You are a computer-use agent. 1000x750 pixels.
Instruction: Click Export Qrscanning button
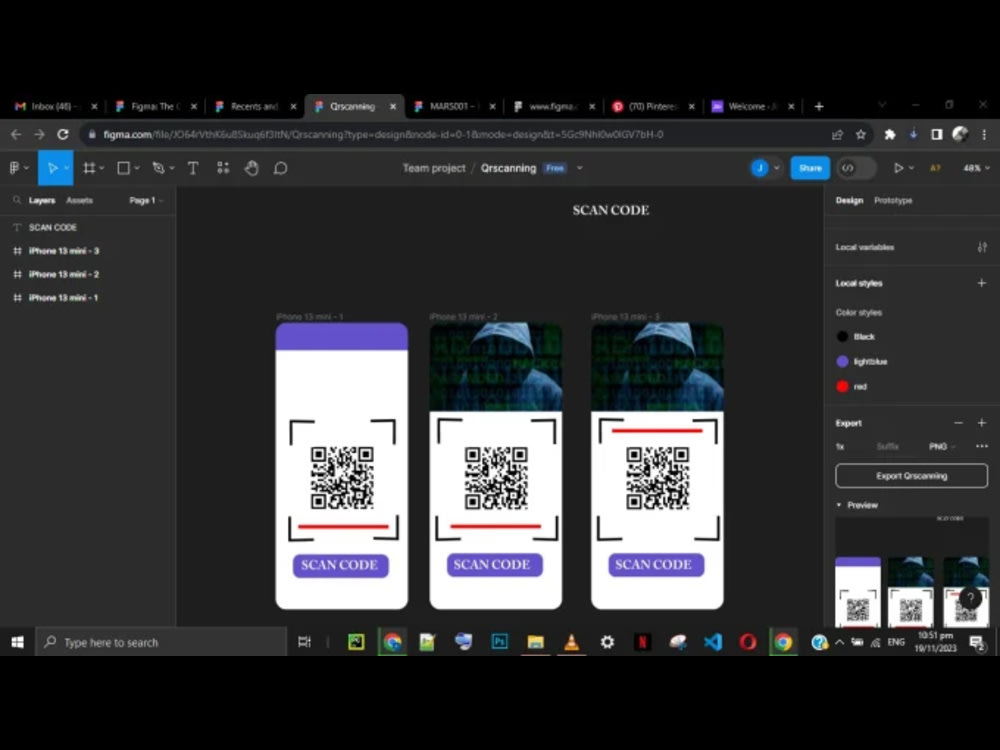point(911,476)
